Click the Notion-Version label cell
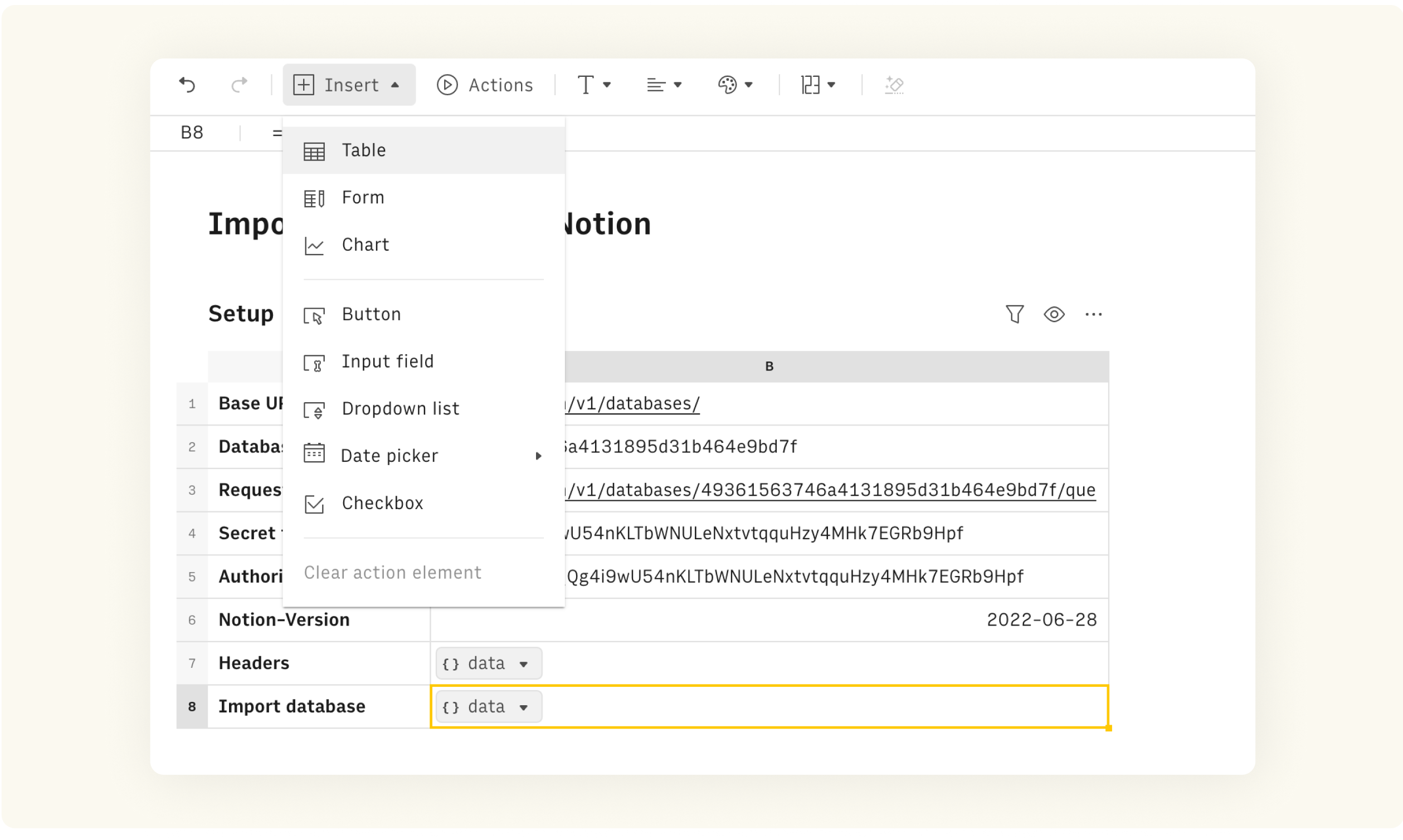 pos(319,621)
